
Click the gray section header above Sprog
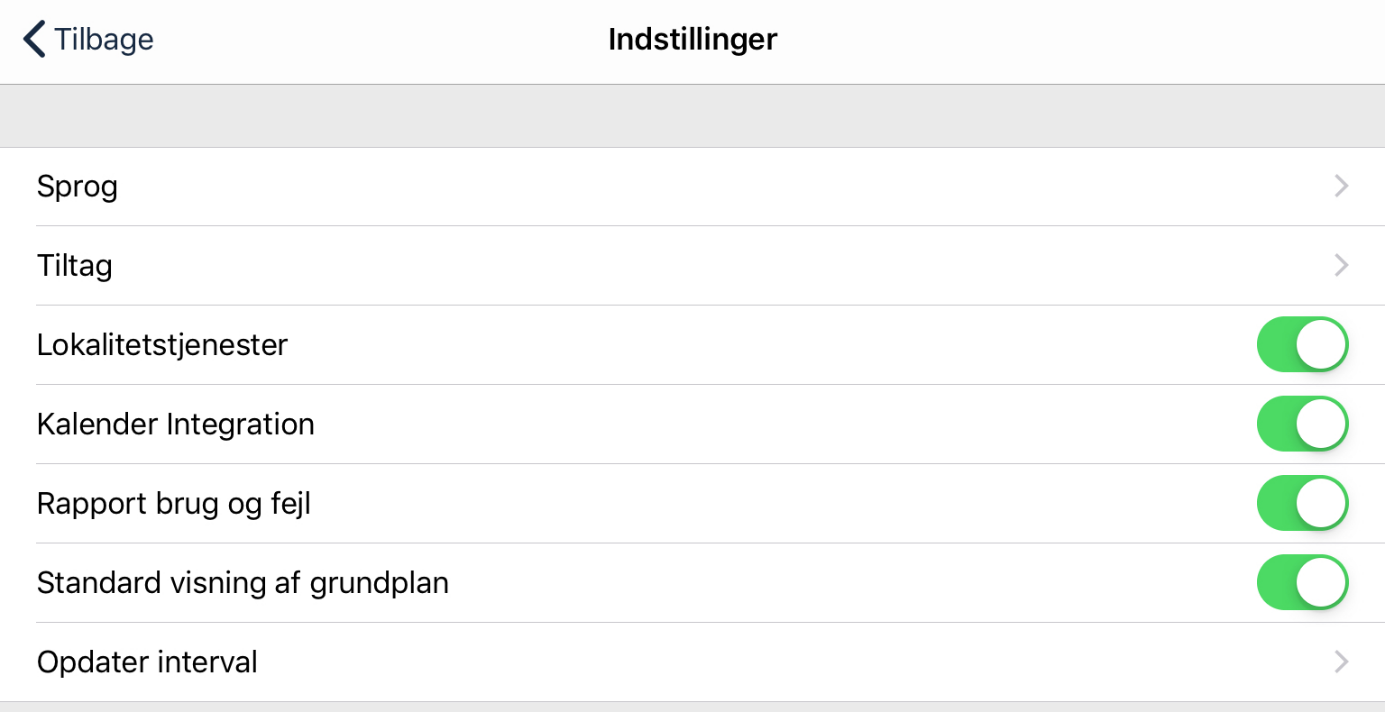click(x=692, y=116)
